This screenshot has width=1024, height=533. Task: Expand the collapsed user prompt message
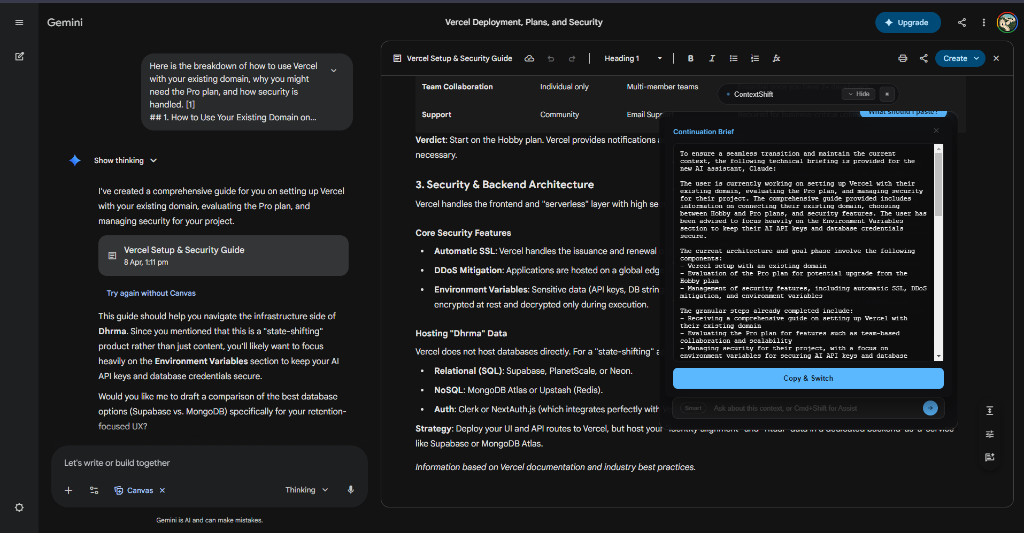click(333, 70)
